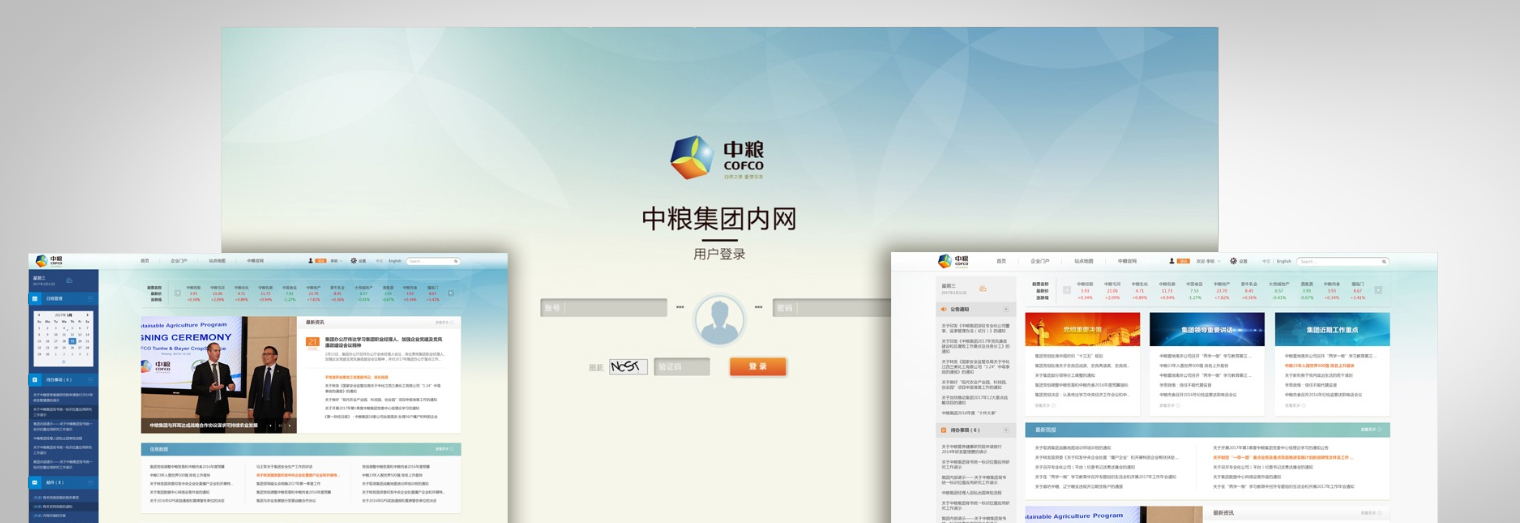The height and width of the screenshot is (523, 1520).
Task: Click the stock ticker next arrow in right dashboard
Action: pos(1378,290)
